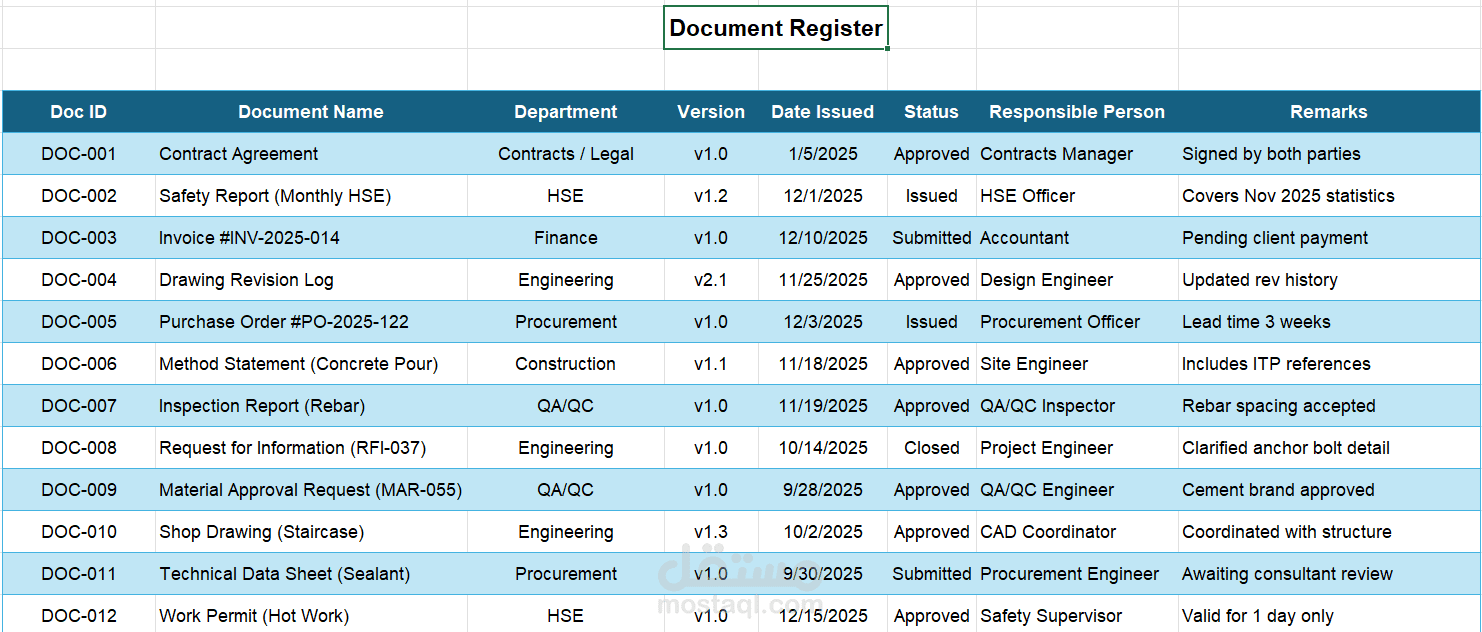This screenshot has height=632, width=1482.
Task: Select the Lead time 3 weeks remark
Action: 1329,322
